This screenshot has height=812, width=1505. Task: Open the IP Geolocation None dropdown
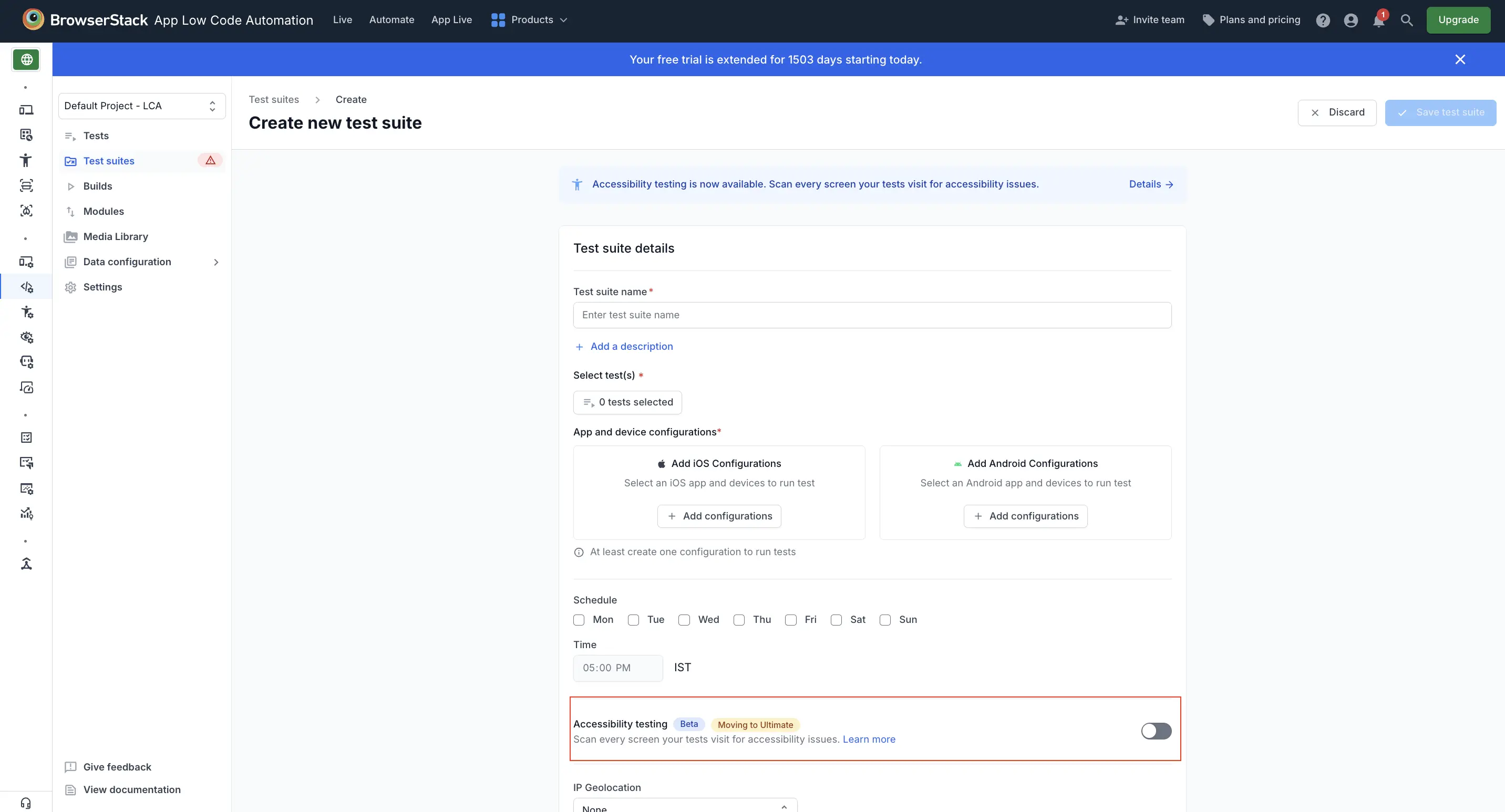point(685,806)
